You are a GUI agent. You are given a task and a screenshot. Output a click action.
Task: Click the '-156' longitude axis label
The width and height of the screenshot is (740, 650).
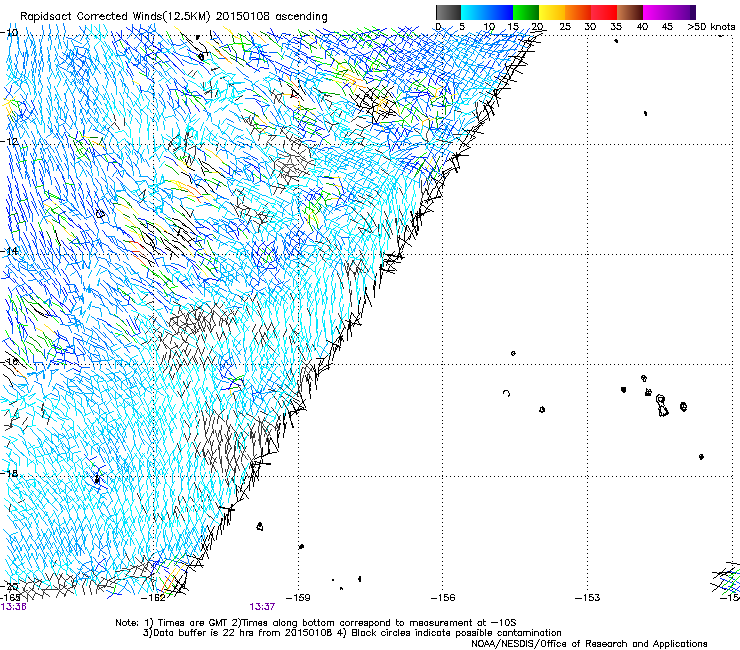pyautogui.click(x=443, y=598)
